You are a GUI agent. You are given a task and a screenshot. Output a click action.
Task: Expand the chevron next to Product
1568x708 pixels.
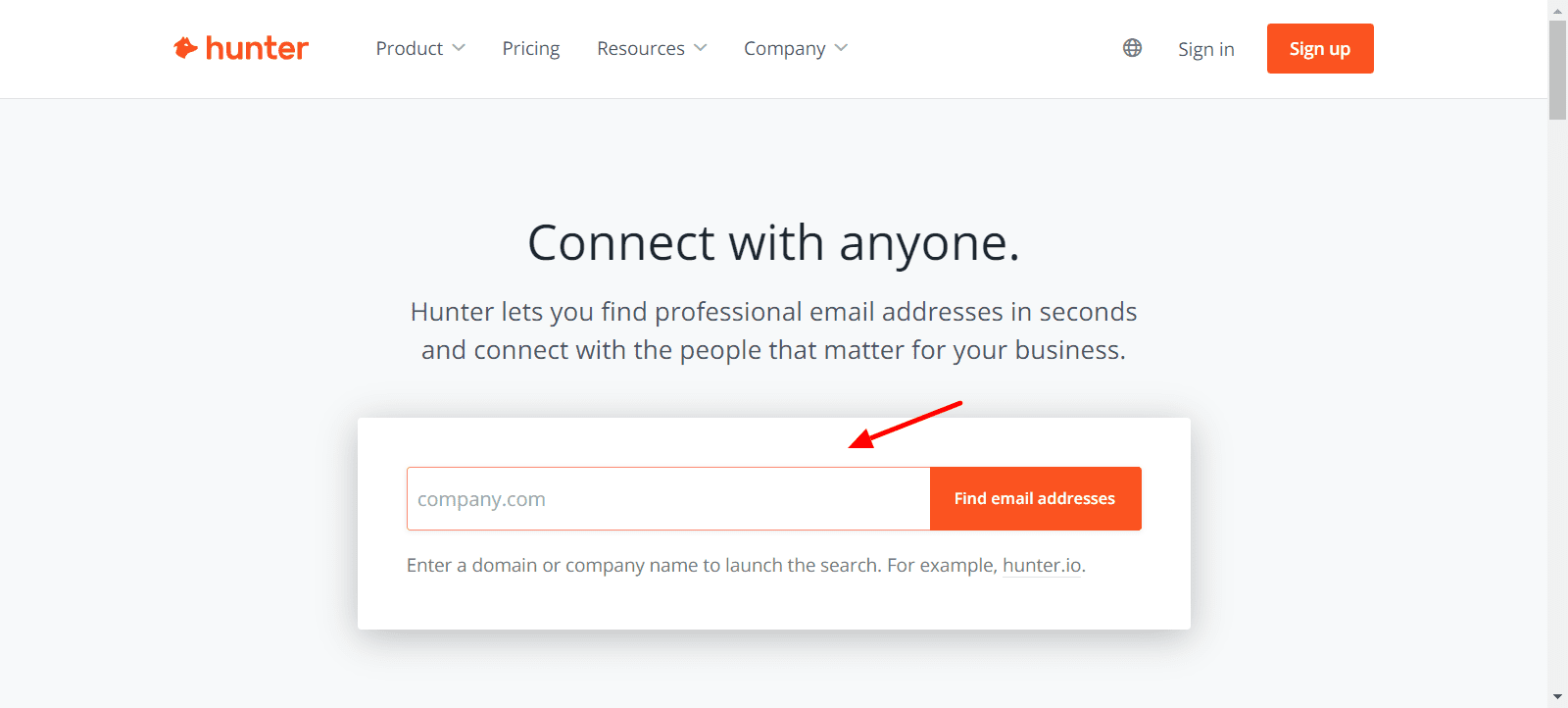click(x=459, y=48)
